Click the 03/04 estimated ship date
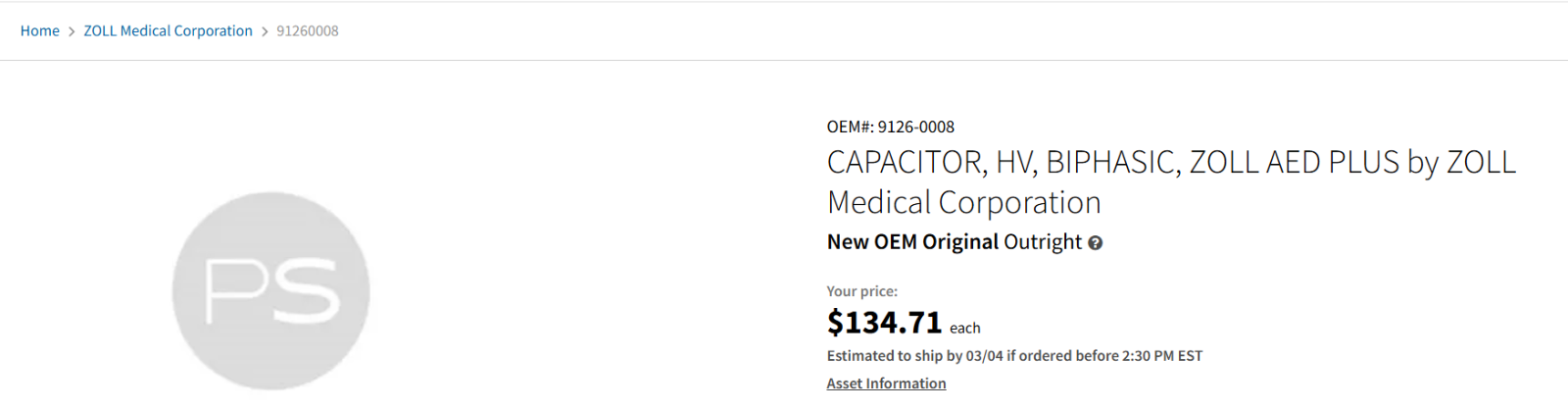This screenshot has width=1568, height=410. tap(984, 356)
